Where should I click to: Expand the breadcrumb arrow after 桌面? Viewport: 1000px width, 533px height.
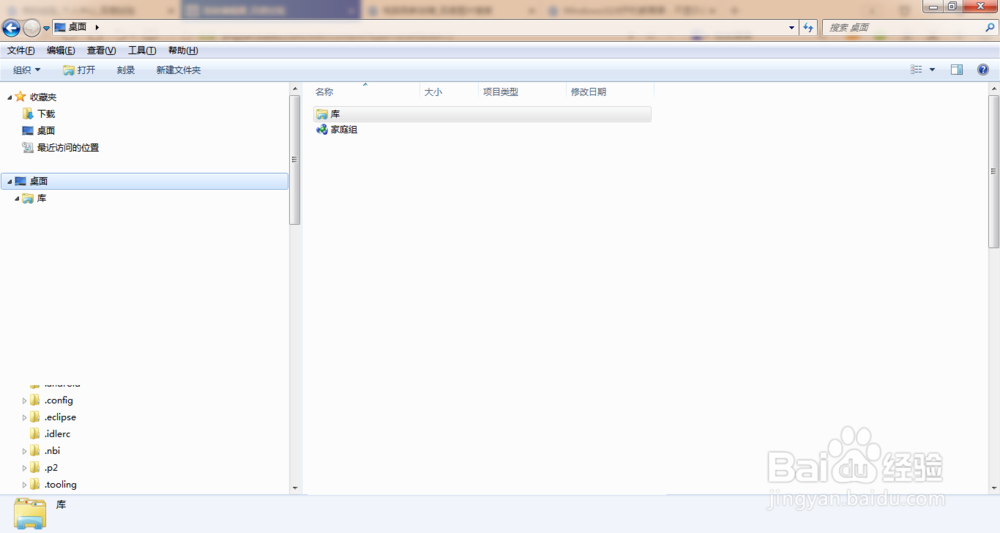(97, 27)
